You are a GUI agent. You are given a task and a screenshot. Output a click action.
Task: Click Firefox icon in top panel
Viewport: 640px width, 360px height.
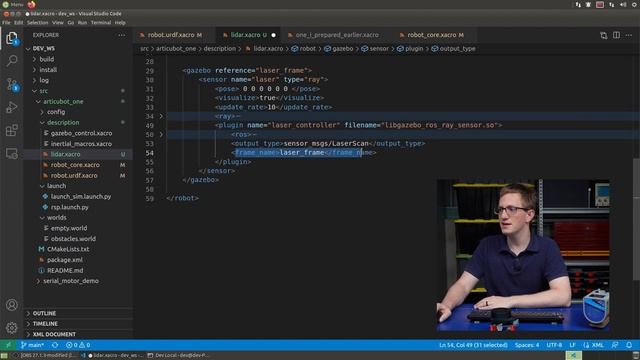pos(31,4)
